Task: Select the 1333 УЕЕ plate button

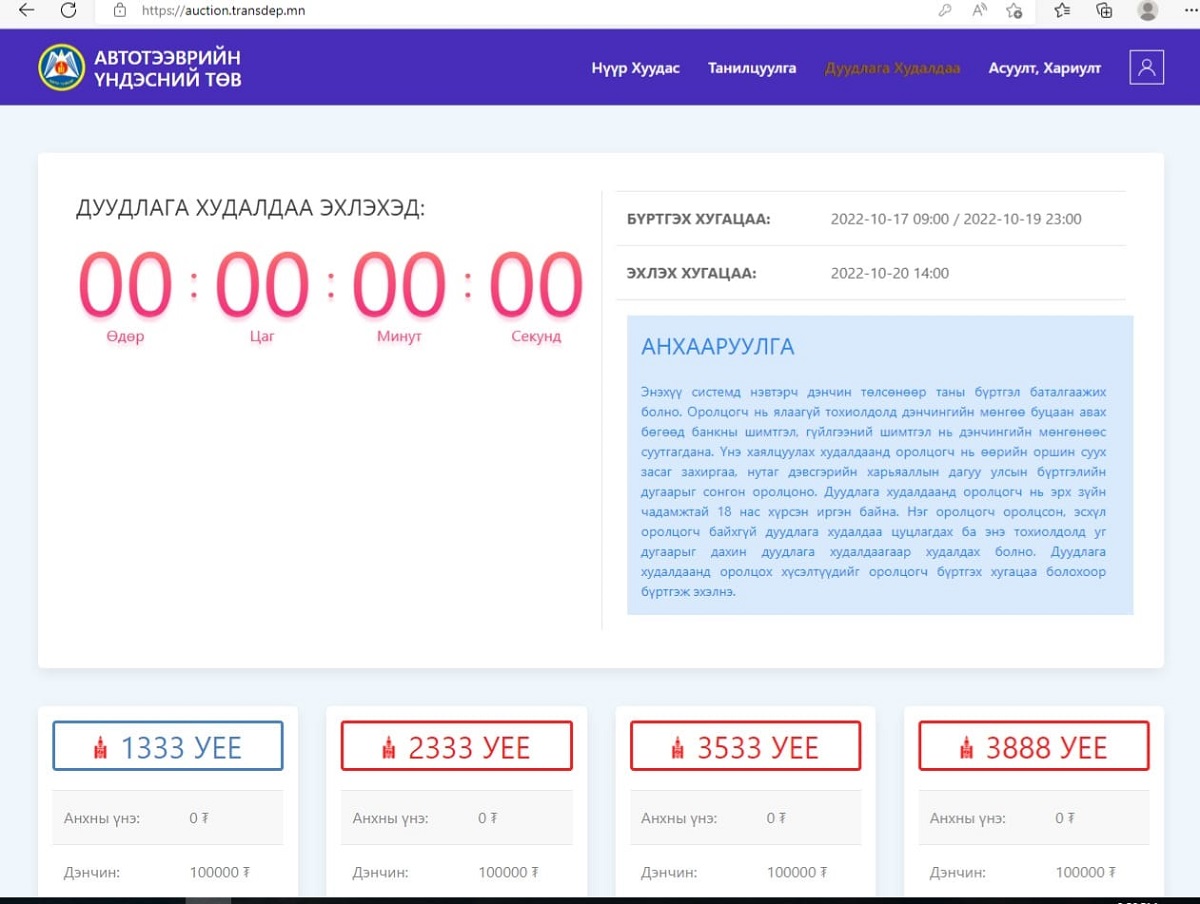Action: click(x=168, y=746)
